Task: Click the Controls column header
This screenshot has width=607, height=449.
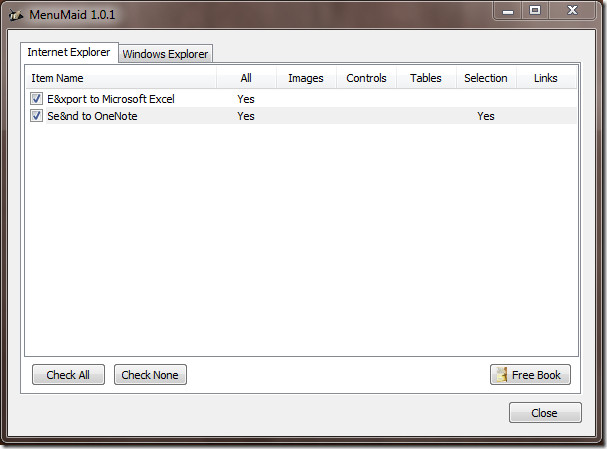Action: click(366, 78)
